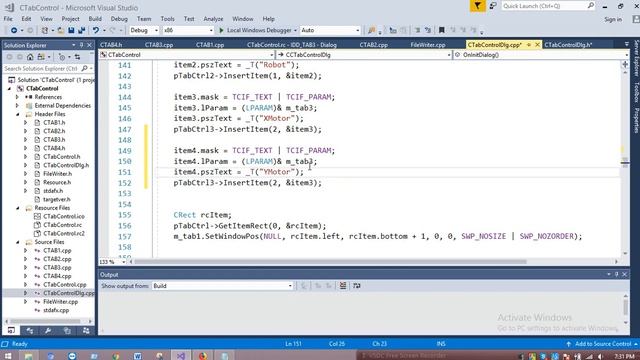The height and width of the screenshot is (360, 640).
Task: Expand the External Dependencies node
Action: [18, 106]
